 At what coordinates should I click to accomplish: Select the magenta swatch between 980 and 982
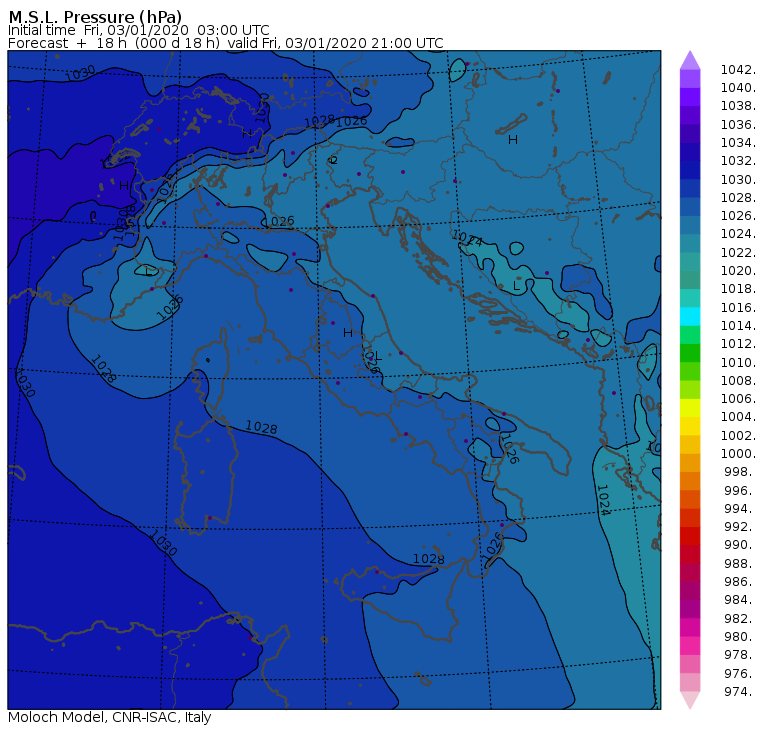690,627
